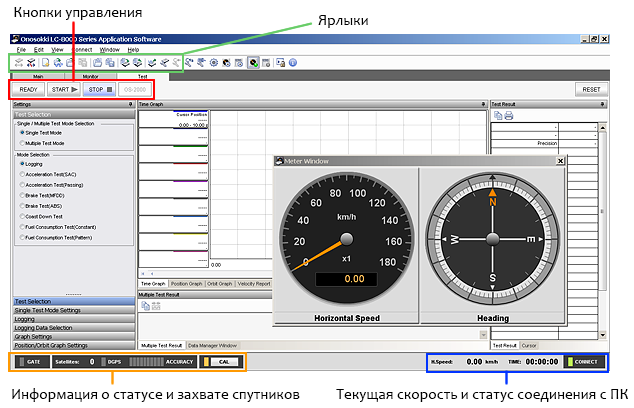
Task: Click the Heading compass gauge
Action: 492,239
